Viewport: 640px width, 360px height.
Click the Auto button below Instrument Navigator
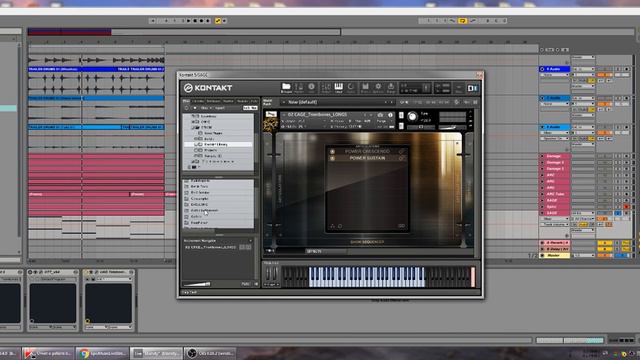click(x=245, y=284)
